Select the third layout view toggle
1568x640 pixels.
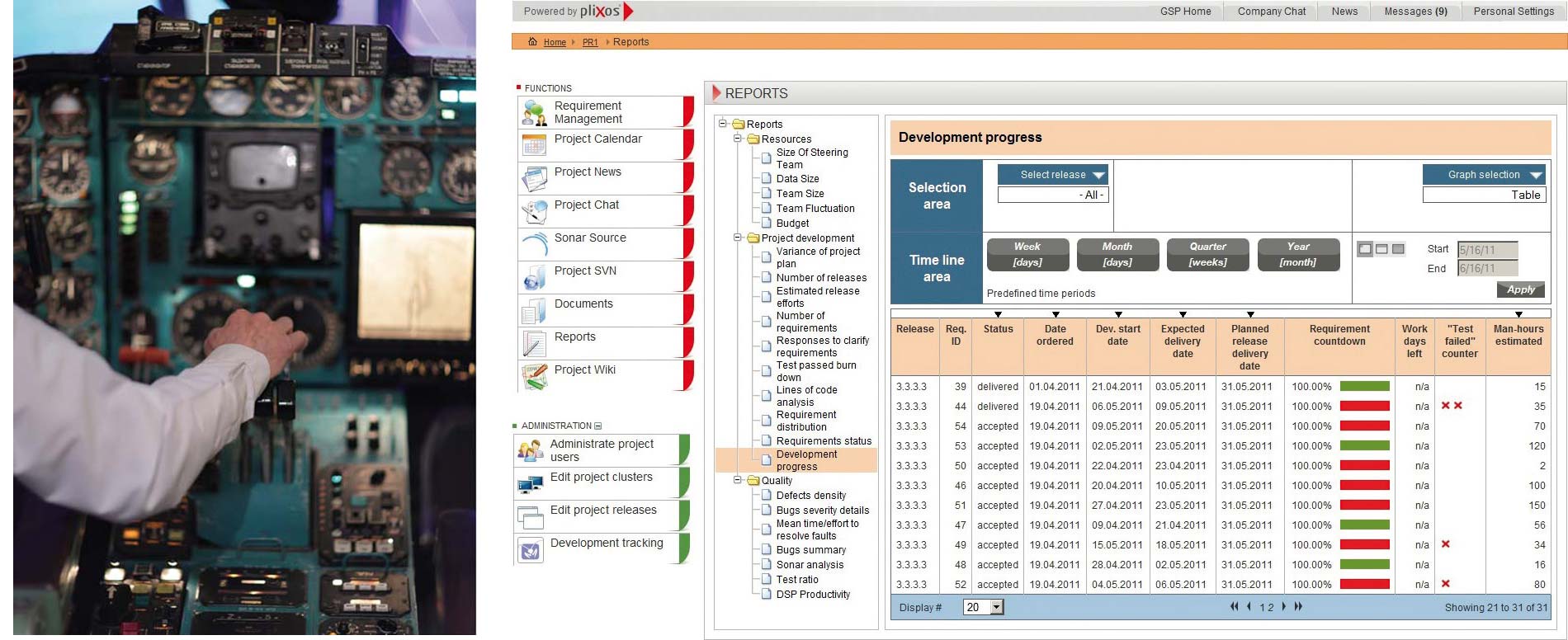[x=1398, y=249]
